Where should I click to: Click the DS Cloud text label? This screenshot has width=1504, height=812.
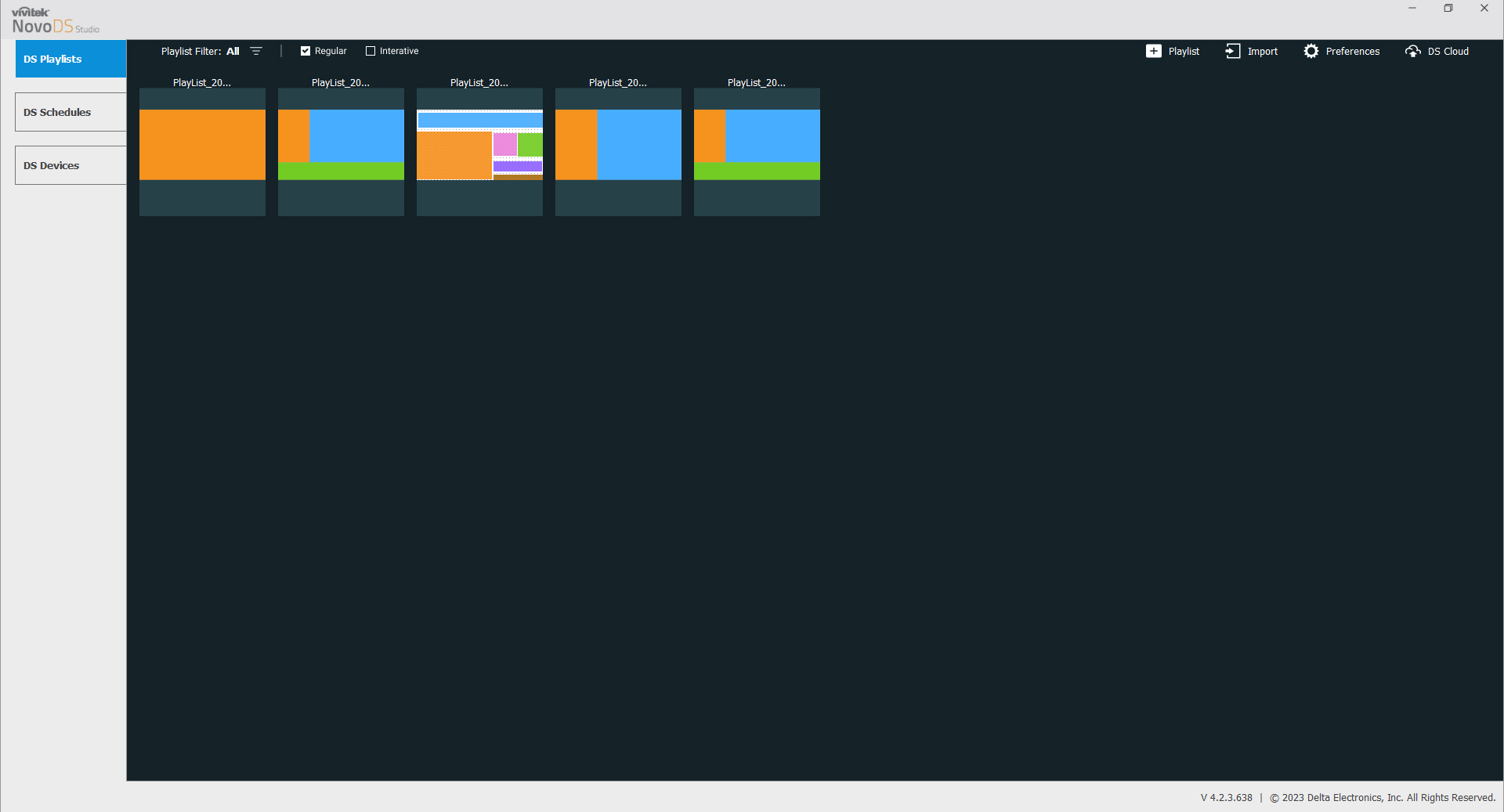coord(1448,51)
